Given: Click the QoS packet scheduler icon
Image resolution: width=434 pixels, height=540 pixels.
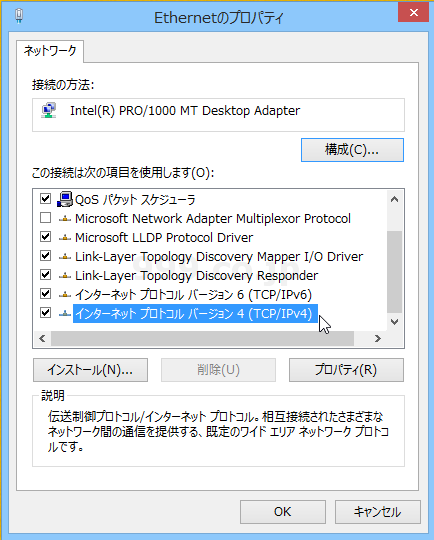Looking at the screenshot, I should [65, 199].
